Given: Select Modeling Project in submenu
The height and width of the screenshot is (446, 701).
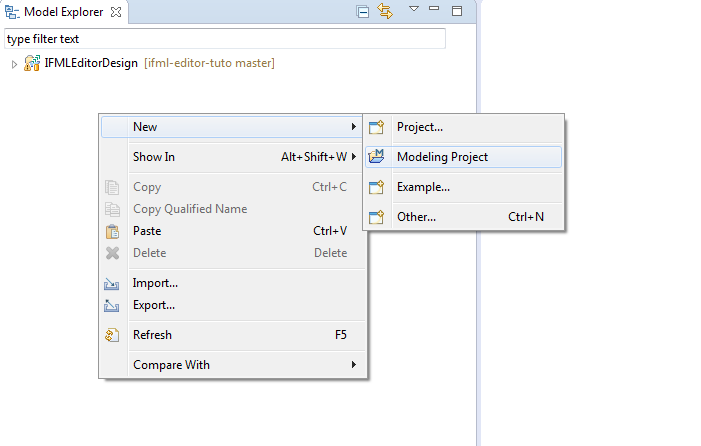Looking at the screenshot, I should click(x=464, y=157).
